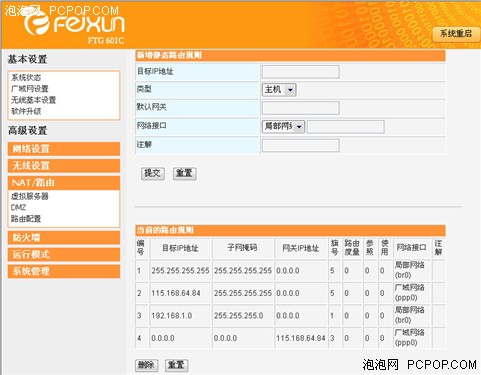Expand the 防火墙 menu
This screenshot has height=375, width=481.
coord(64,238)
